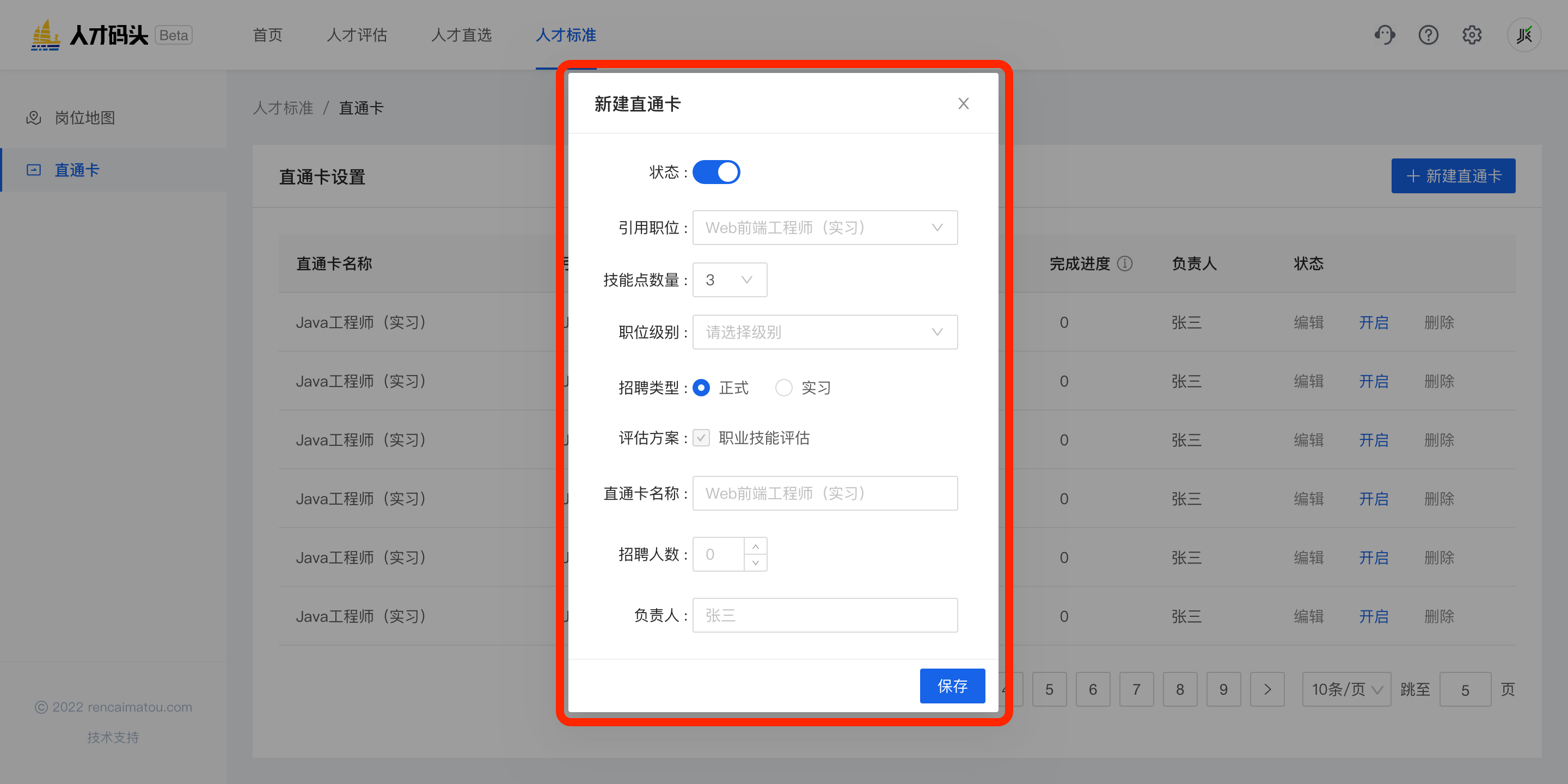Open the 职位级别 level dropdown
Image resolution: width=1568 pixels, height=784 pixels.
click(824, 332)
